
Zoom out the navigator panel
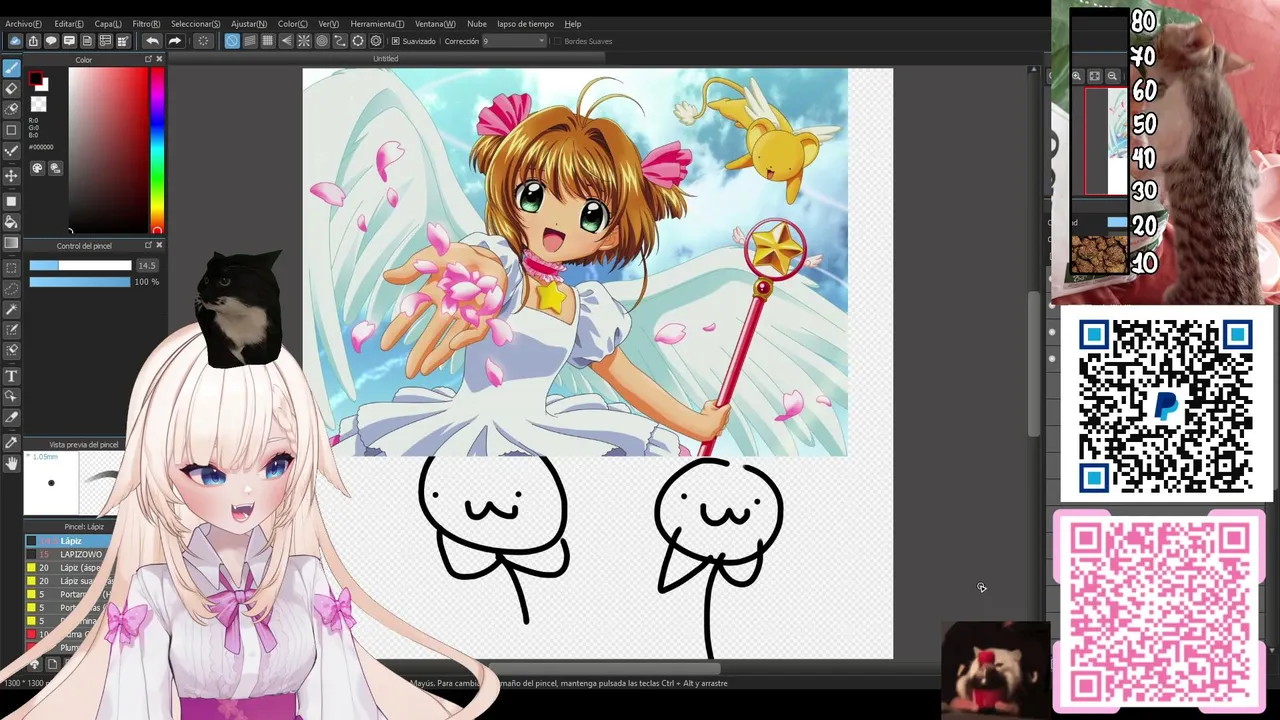[x=1112, y=76]
